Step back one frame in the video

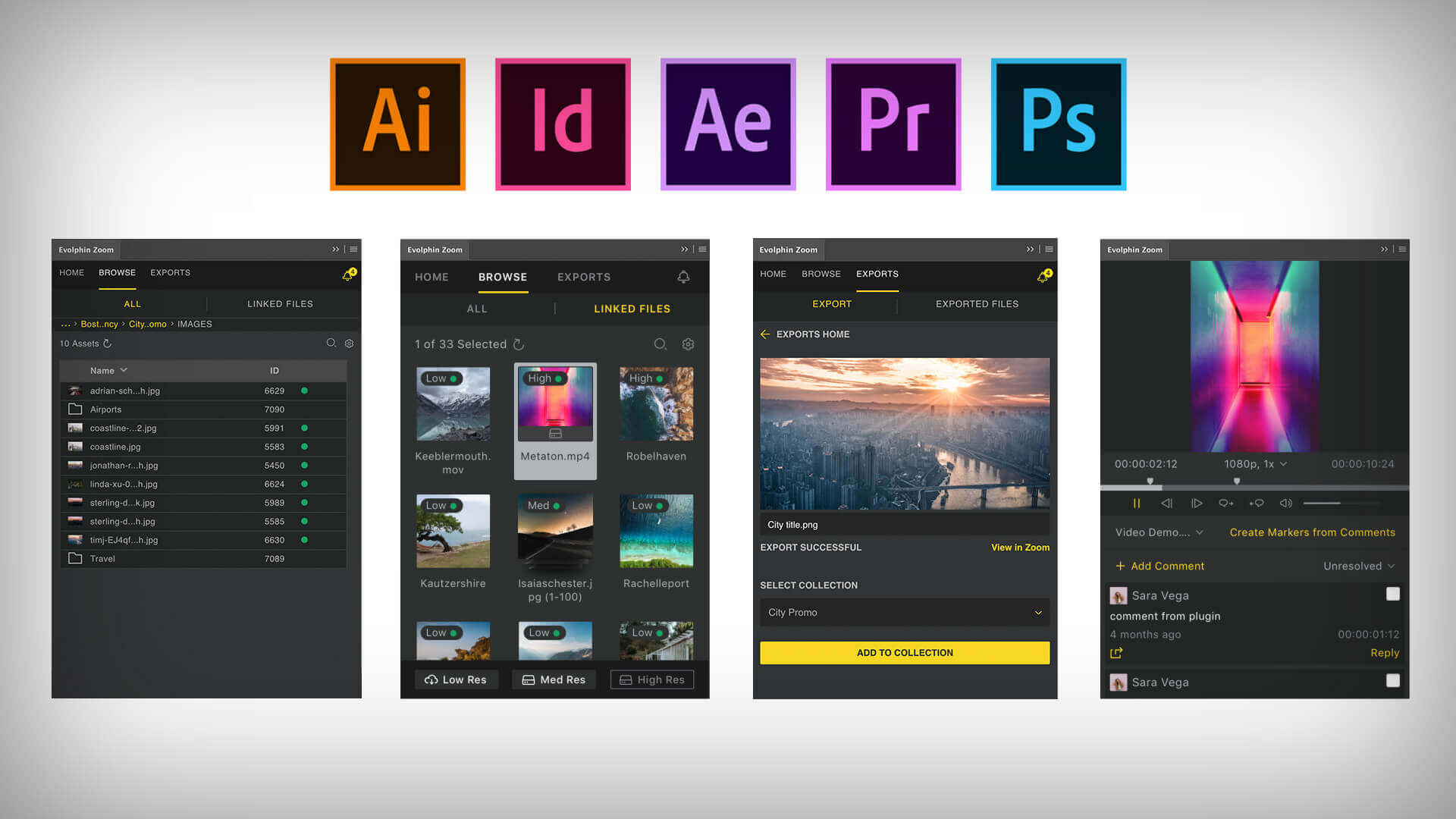(x=1166, y=504)
